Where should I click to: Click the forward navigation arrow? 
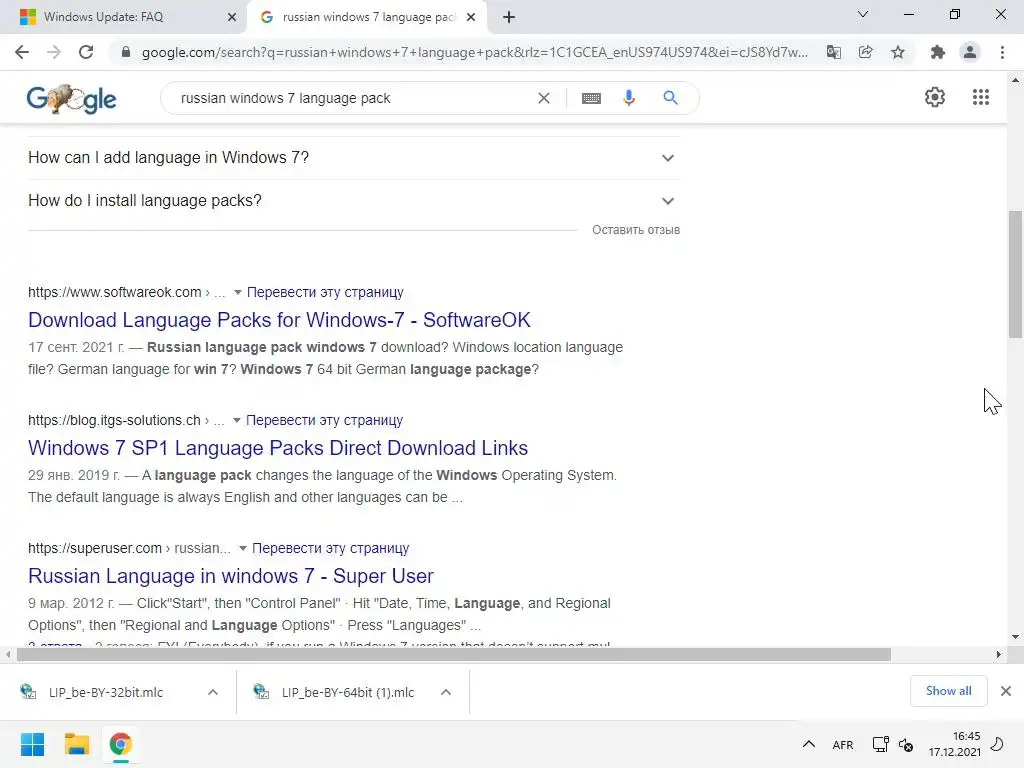coord(54,52)
